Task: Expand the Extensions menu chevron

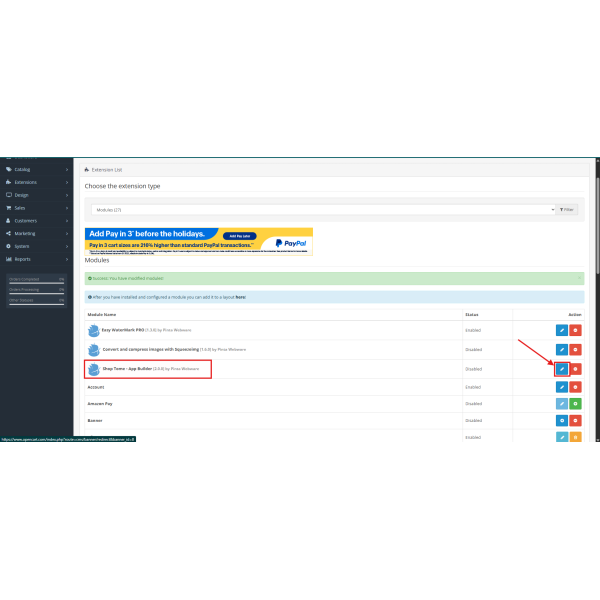Action: pos(67,183)
